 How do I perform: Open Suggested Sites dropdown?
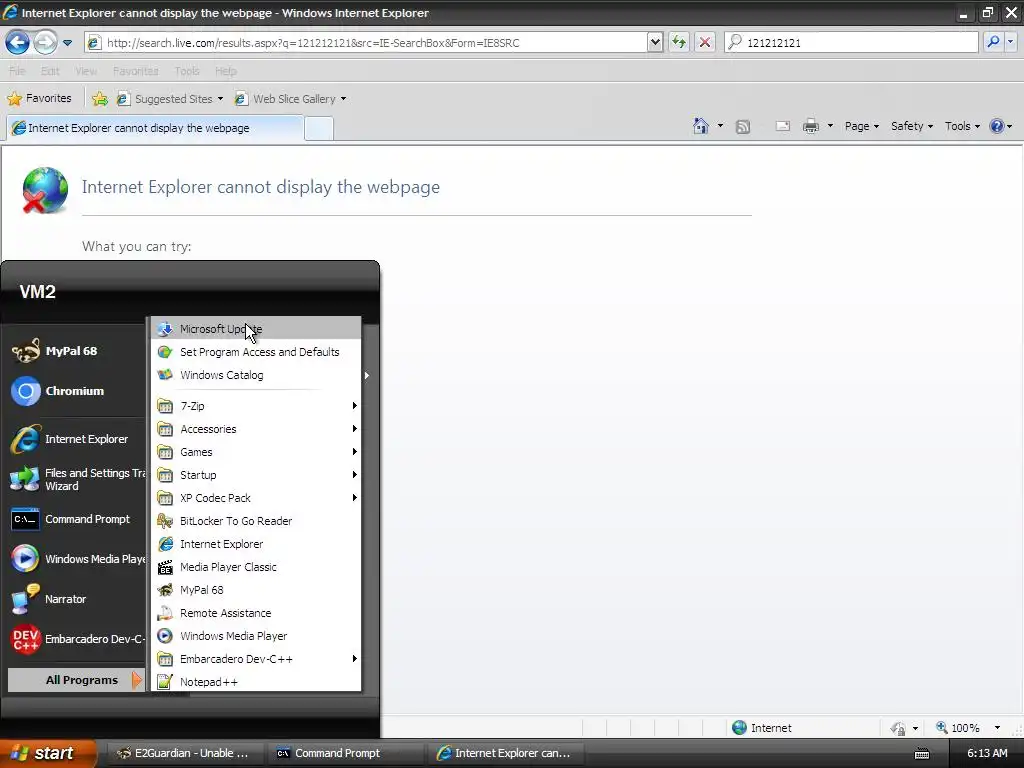click(x=170, y=99)
